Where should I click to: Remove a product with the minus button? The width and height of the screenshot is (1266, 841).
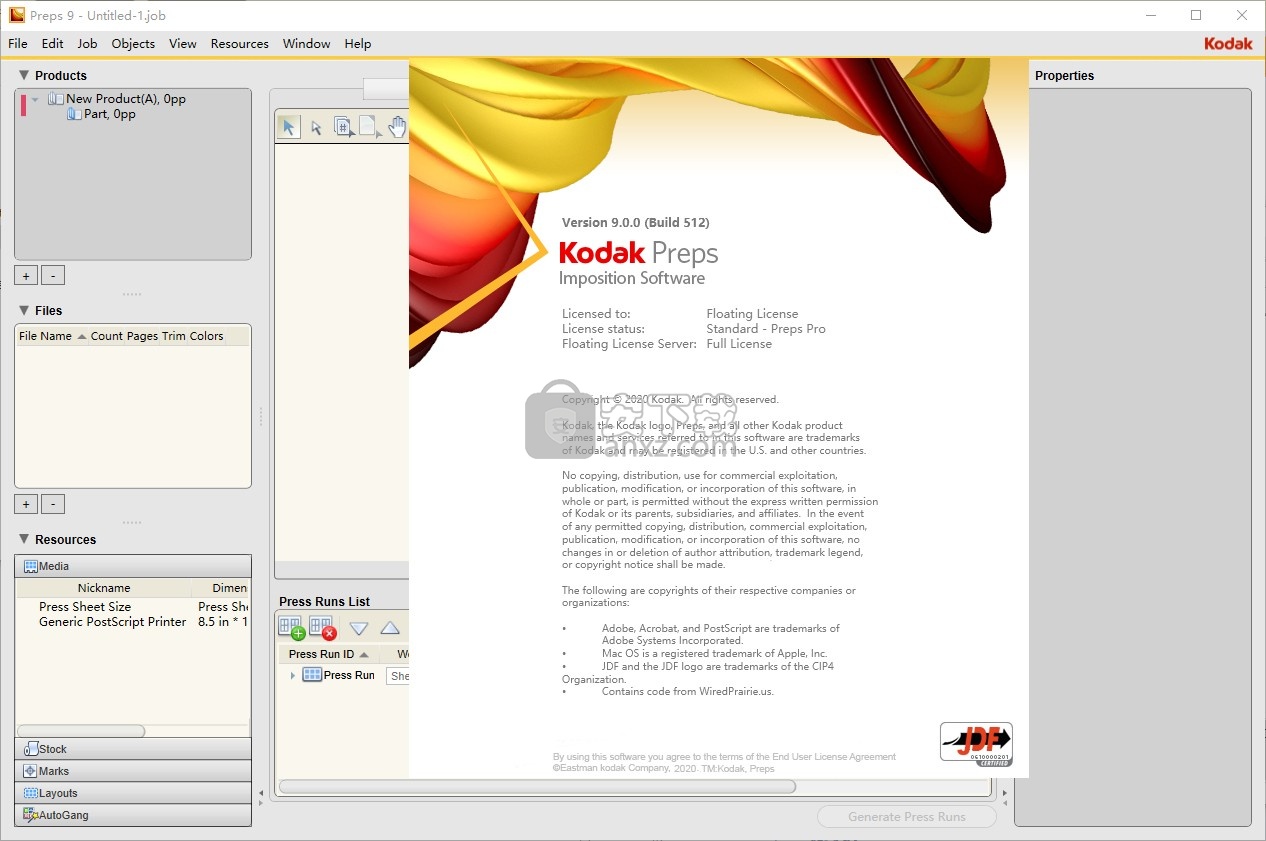[53, 275]
